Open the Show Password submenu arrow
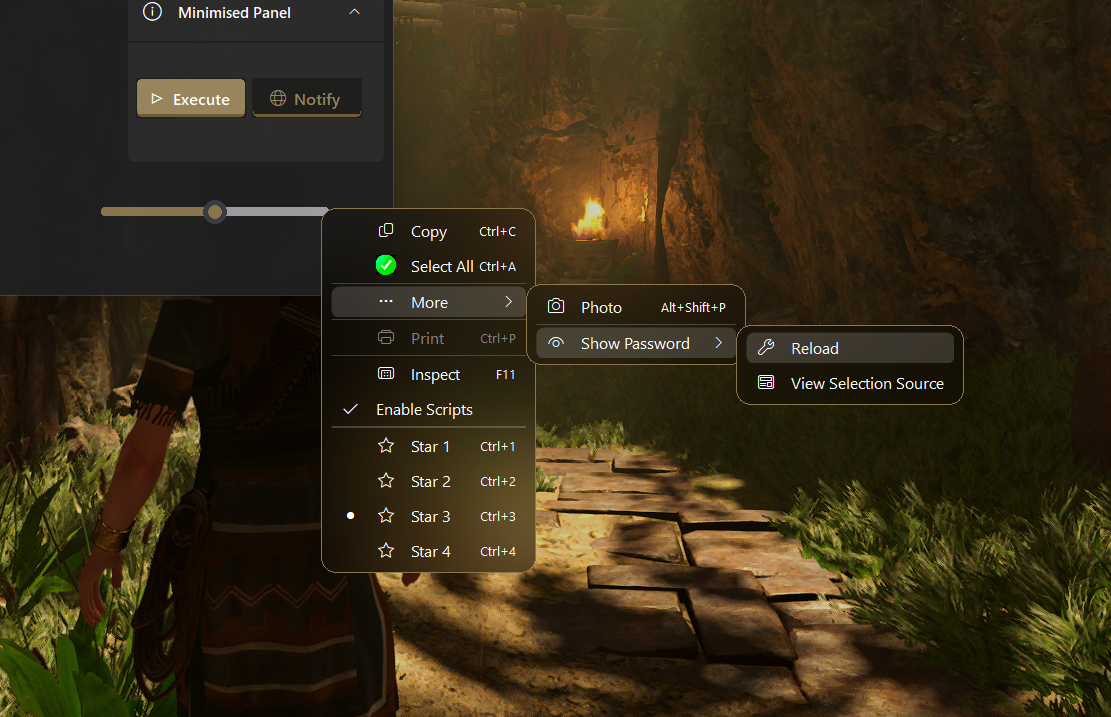This screenshot has height=717, width=1111. (719, 343)
